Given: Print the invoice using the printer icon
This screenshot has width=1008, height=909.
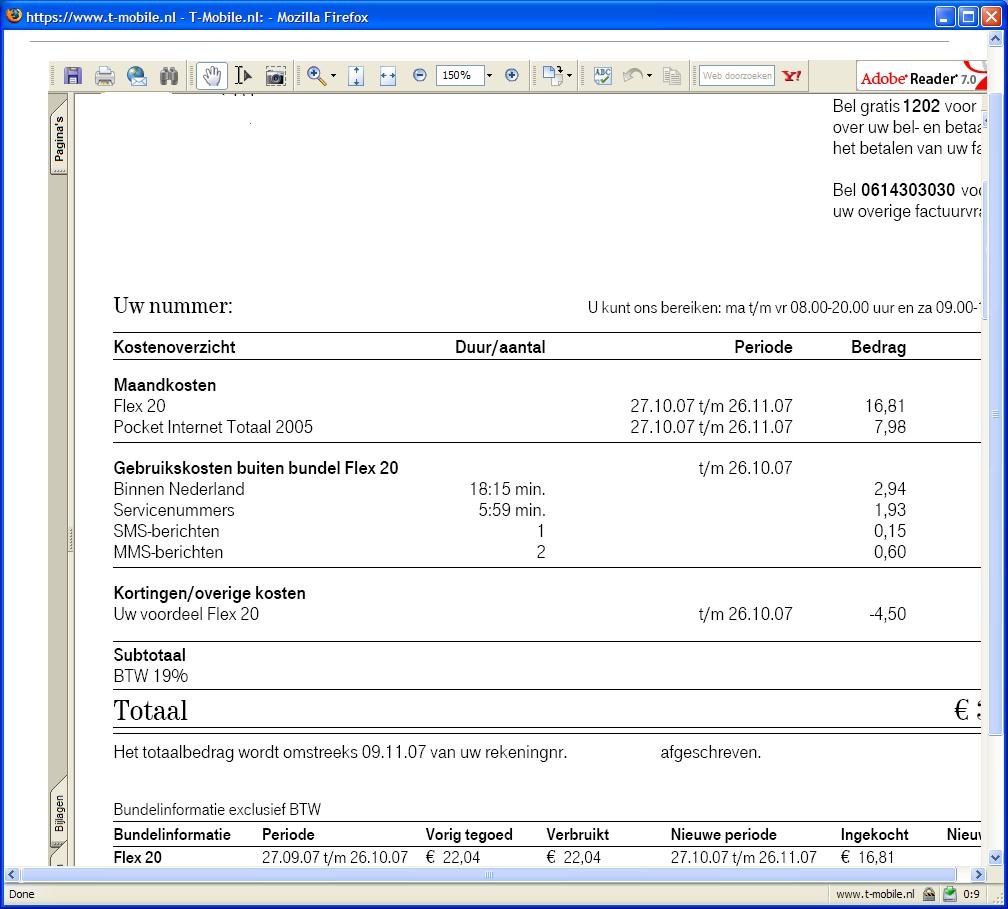Looking at the screenshot, I should point(104,76).
